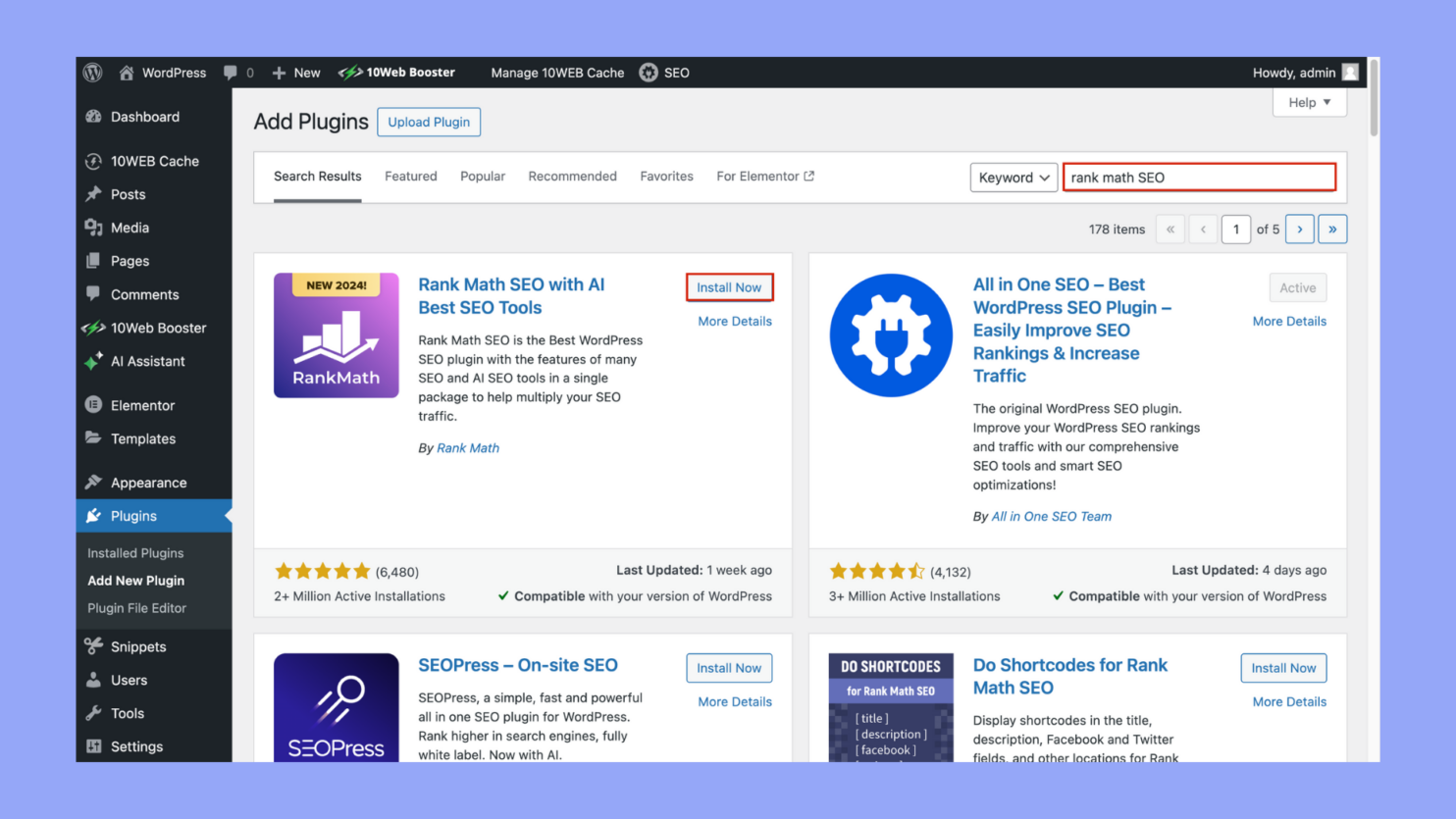Click the AI Assistant sidebar icon

[x=94, y=361]
